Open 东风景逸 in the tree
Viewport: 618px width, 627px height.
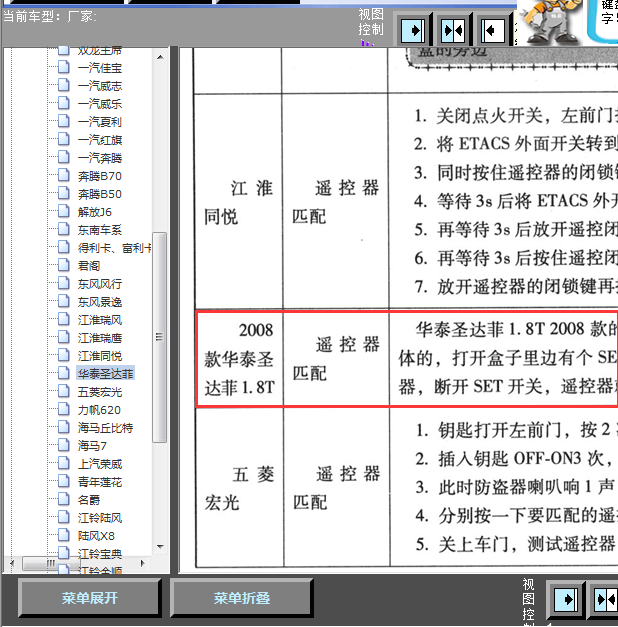pyautogui.click(x=100, y=302)
